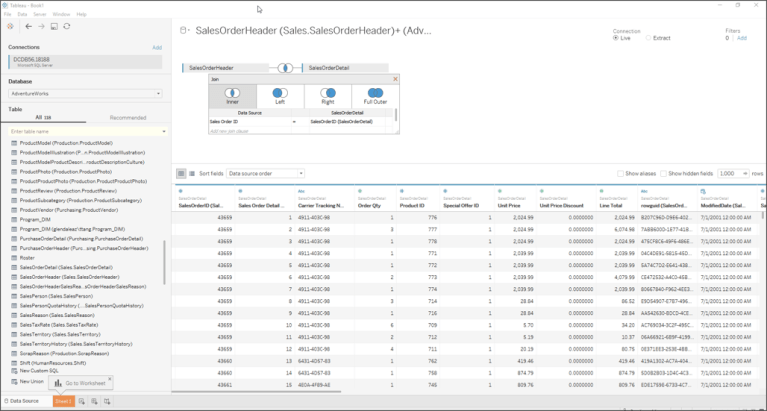Screen dimensions: 767x411
Task: Click the back arrow in toolbar
Action: pos(29,26)
